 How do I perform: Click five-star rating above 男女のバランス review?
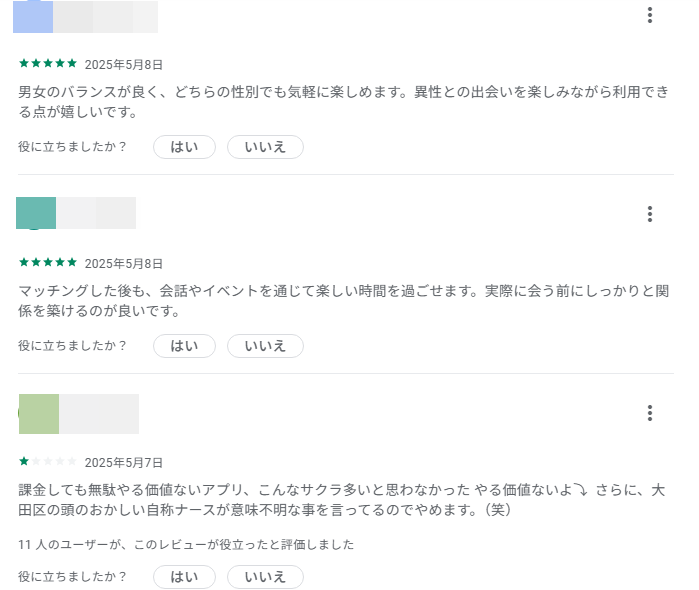pos(48,63)
